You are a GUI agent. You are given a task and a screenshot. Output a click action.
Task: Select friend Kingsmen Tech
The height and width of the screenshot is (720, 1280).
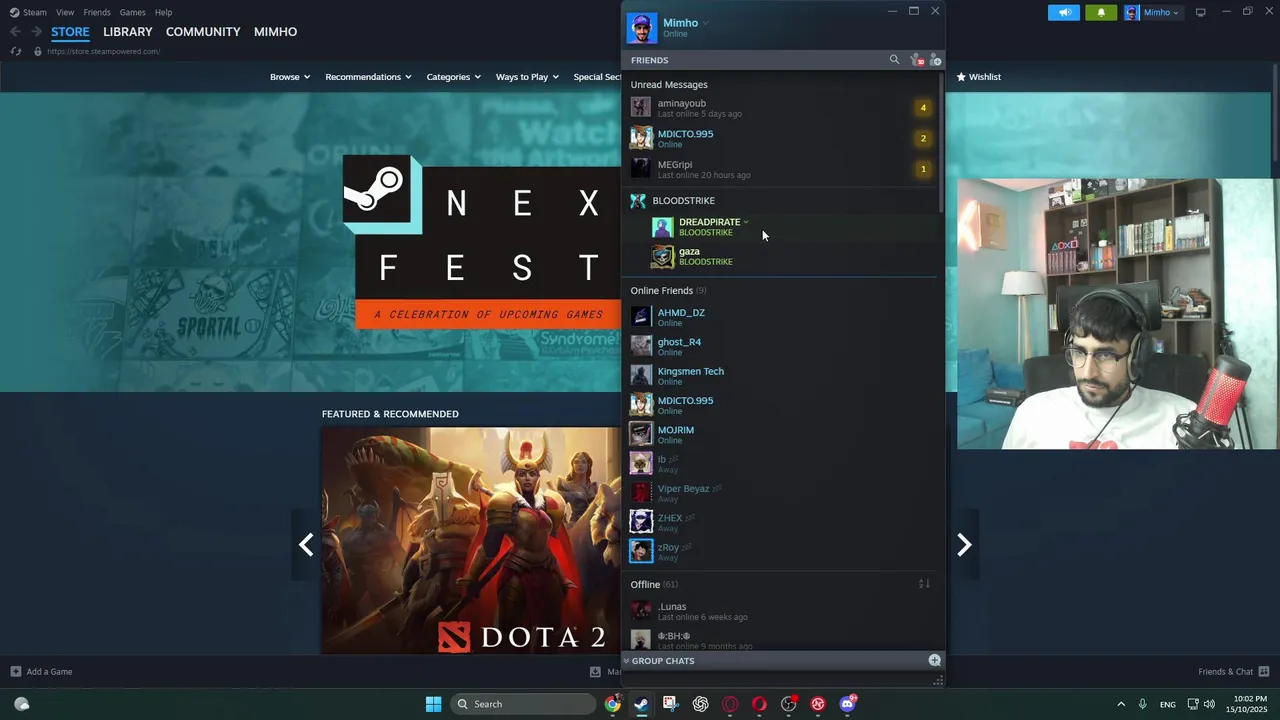tap(780, 376)
